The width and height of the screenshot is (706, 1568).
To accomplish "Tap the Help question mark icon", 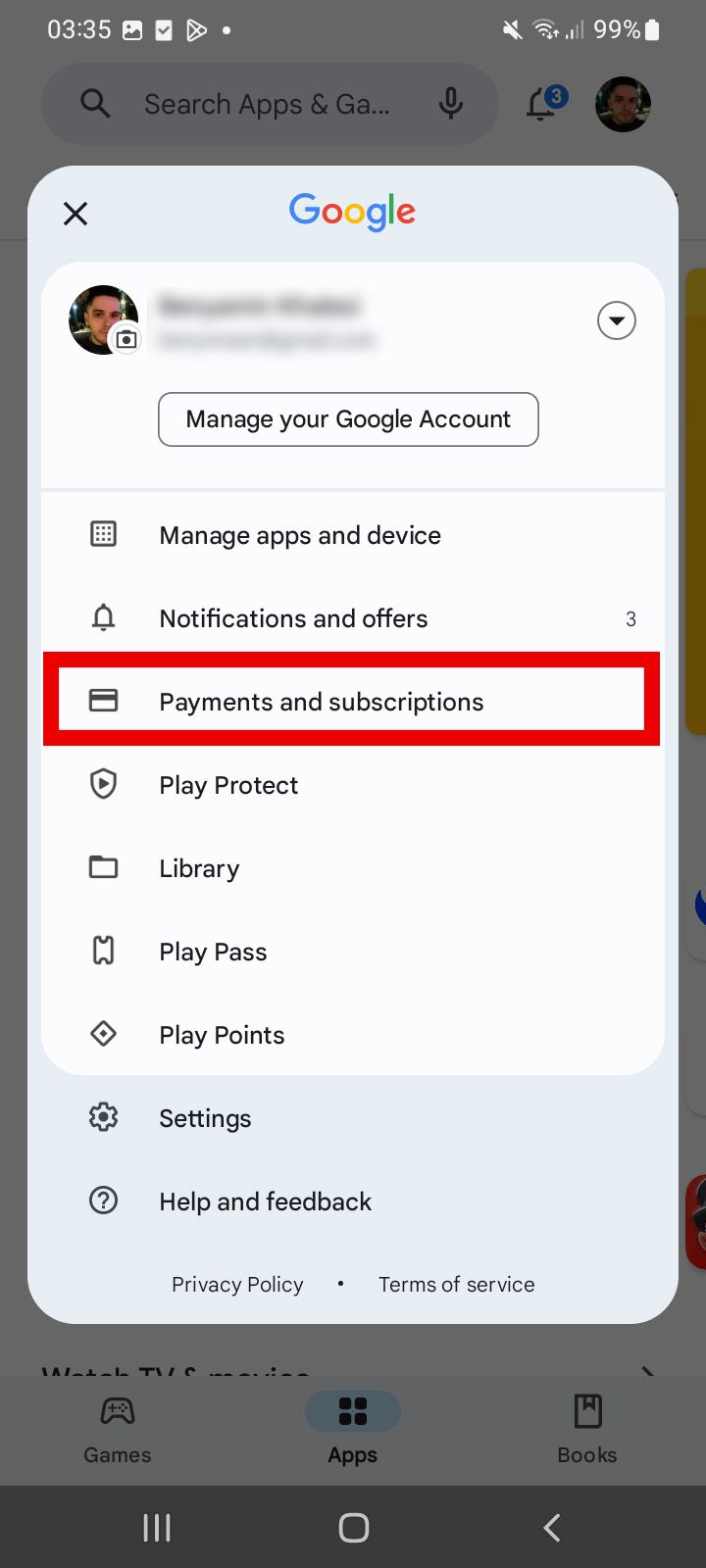I will pos(103,1200).
